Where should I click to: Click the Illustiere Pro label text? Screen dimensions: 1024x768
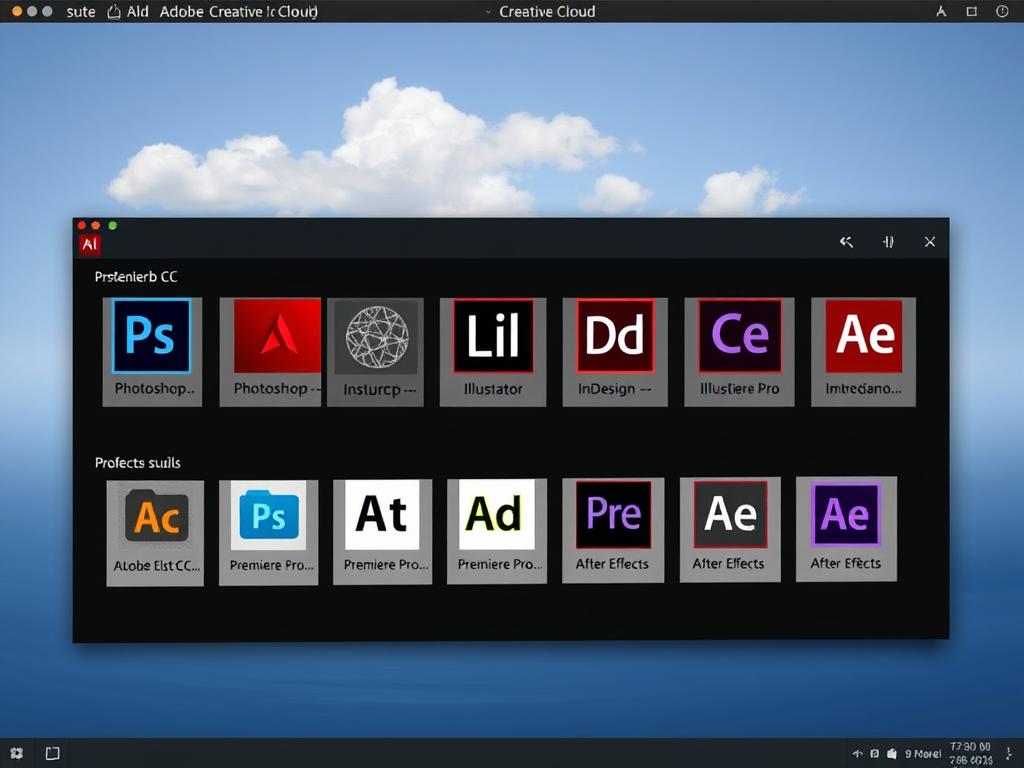click(x=739, y=389)
